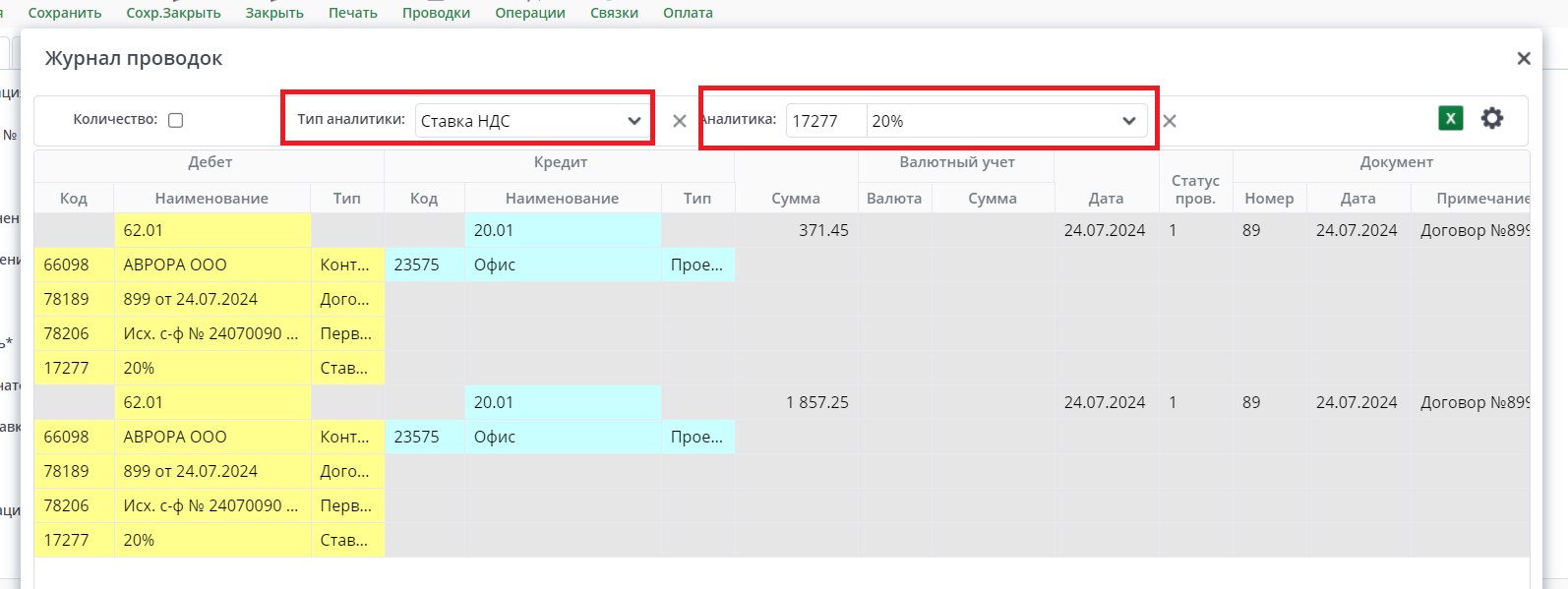
Task: Select the 371.45 sum cell
Action: [x=797, y=230]
